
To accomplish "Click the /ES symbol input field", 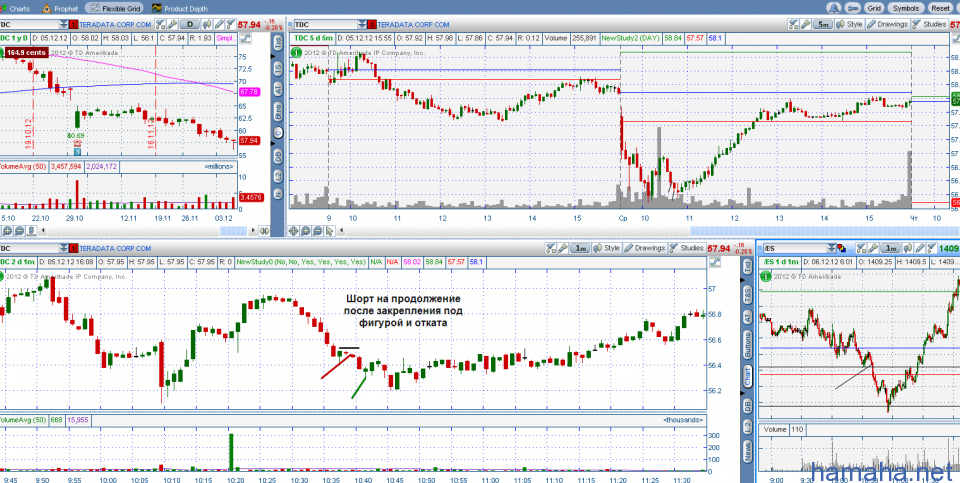I will pos(795,248).
